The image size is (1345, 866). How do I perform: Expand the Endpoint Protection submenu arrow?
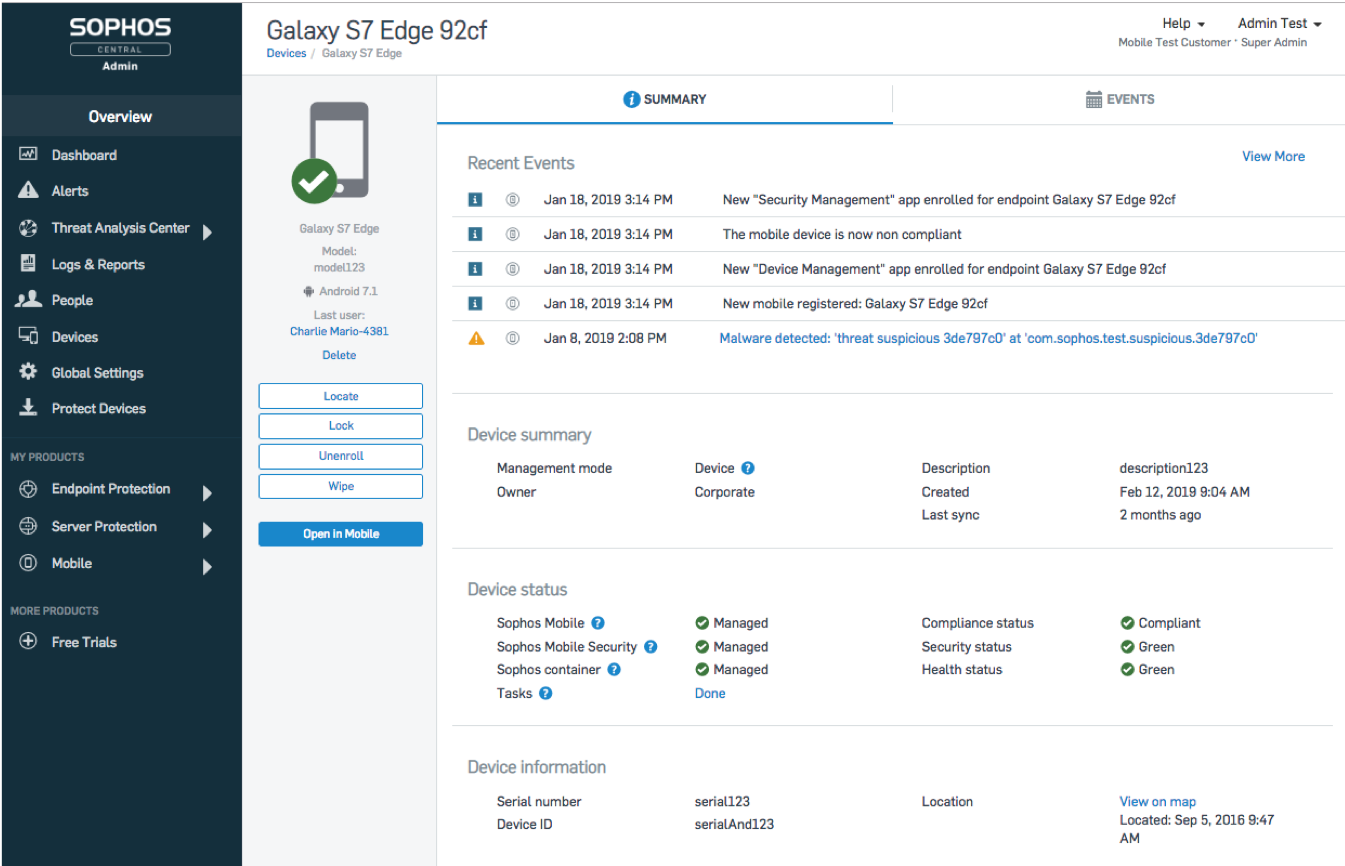tap(207, 492)
